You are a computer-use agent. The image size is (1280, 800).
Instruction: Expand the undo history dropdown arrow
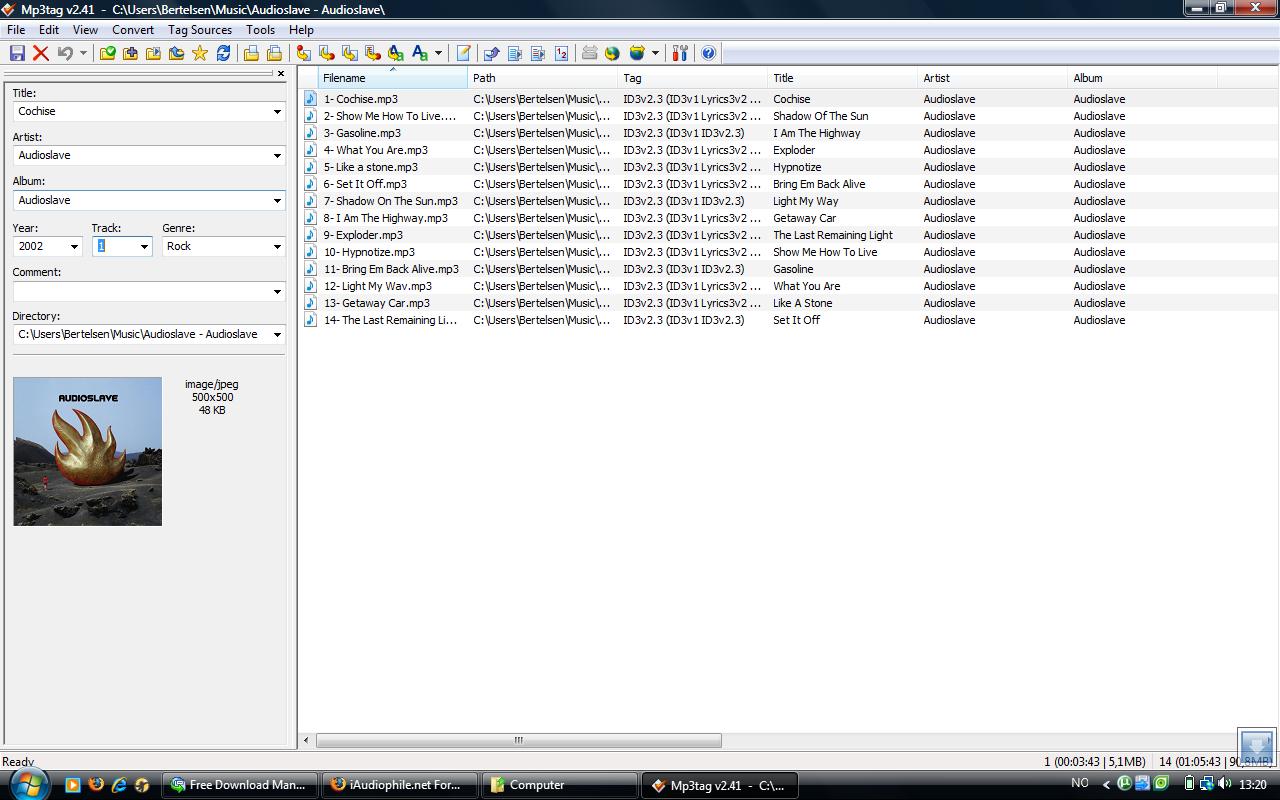click(x=83, y=53)
